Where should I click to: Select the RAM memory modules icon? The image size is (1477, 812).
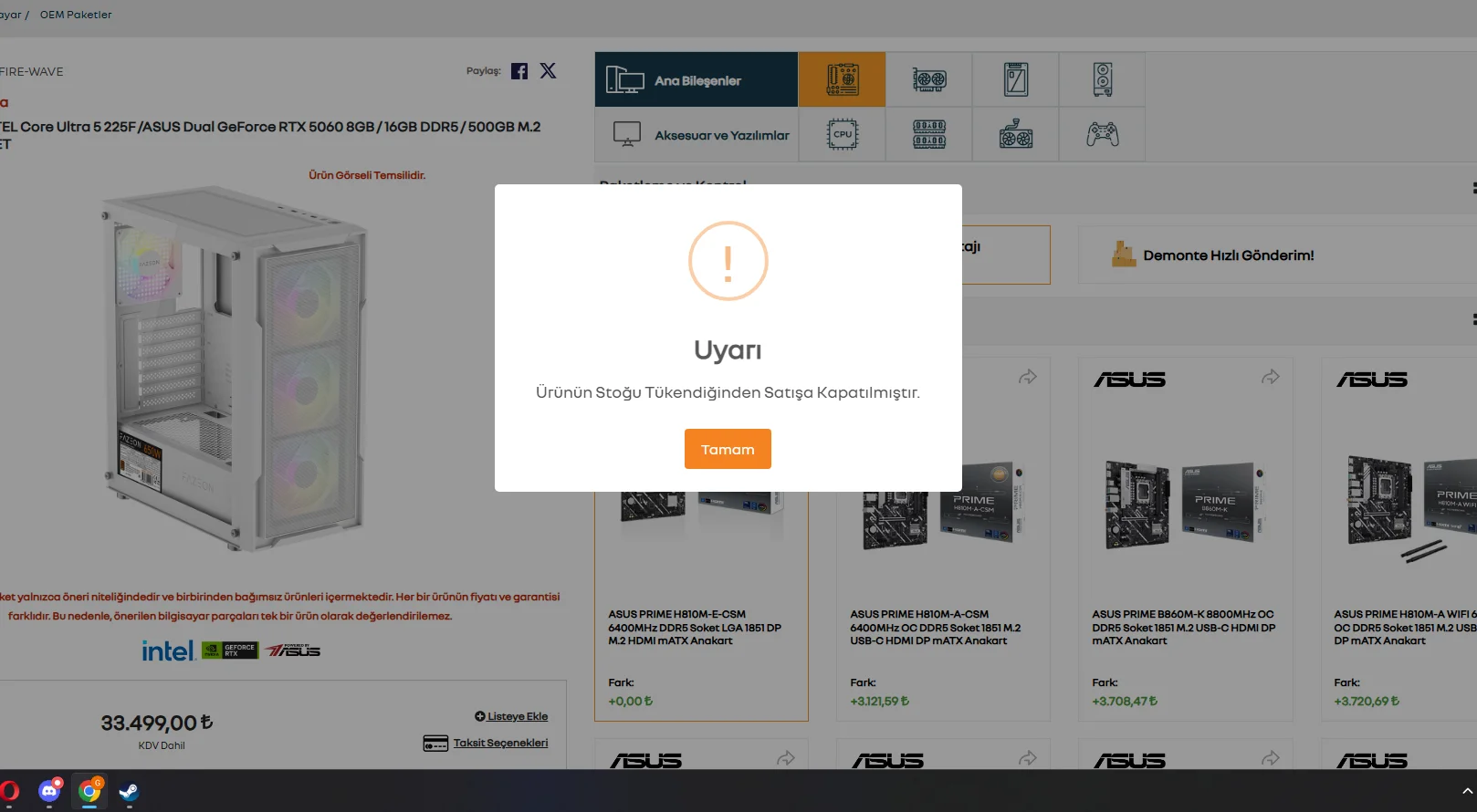coord(928,135)
